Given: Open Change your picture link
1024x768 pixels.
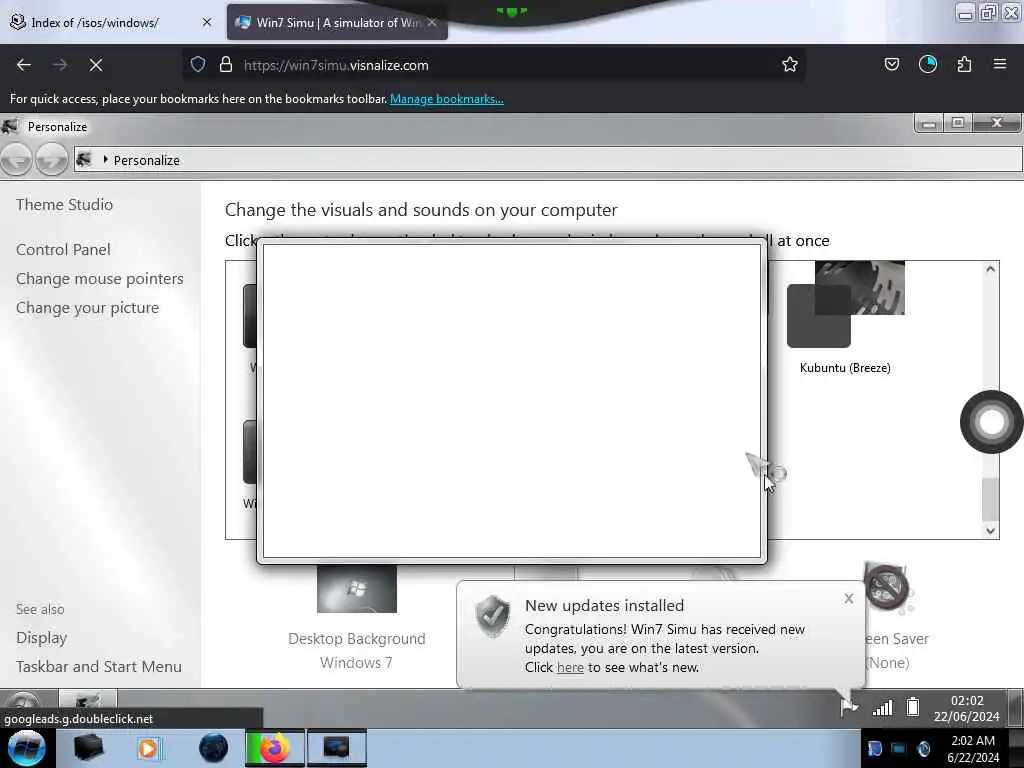Looking at the screenshot, I should tap(88, 308).
